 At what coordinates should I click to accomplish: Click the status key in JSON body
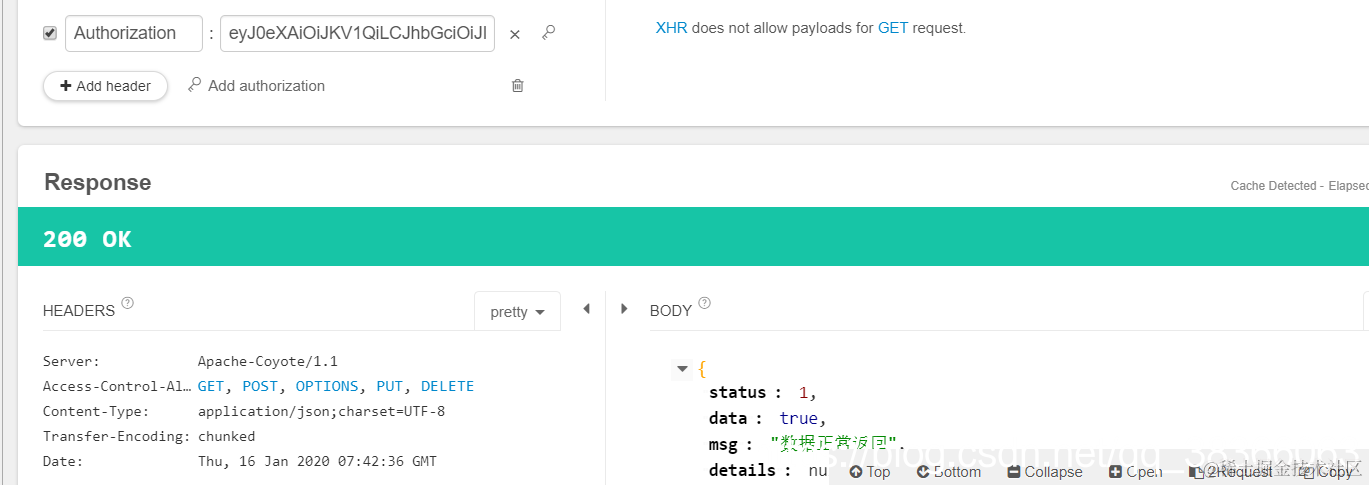click(x=737, y=392)
